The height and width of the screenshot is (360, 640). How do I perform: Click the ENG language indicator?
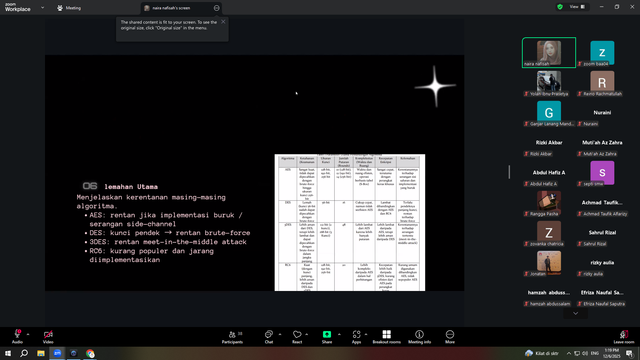[x=595, y=353]
